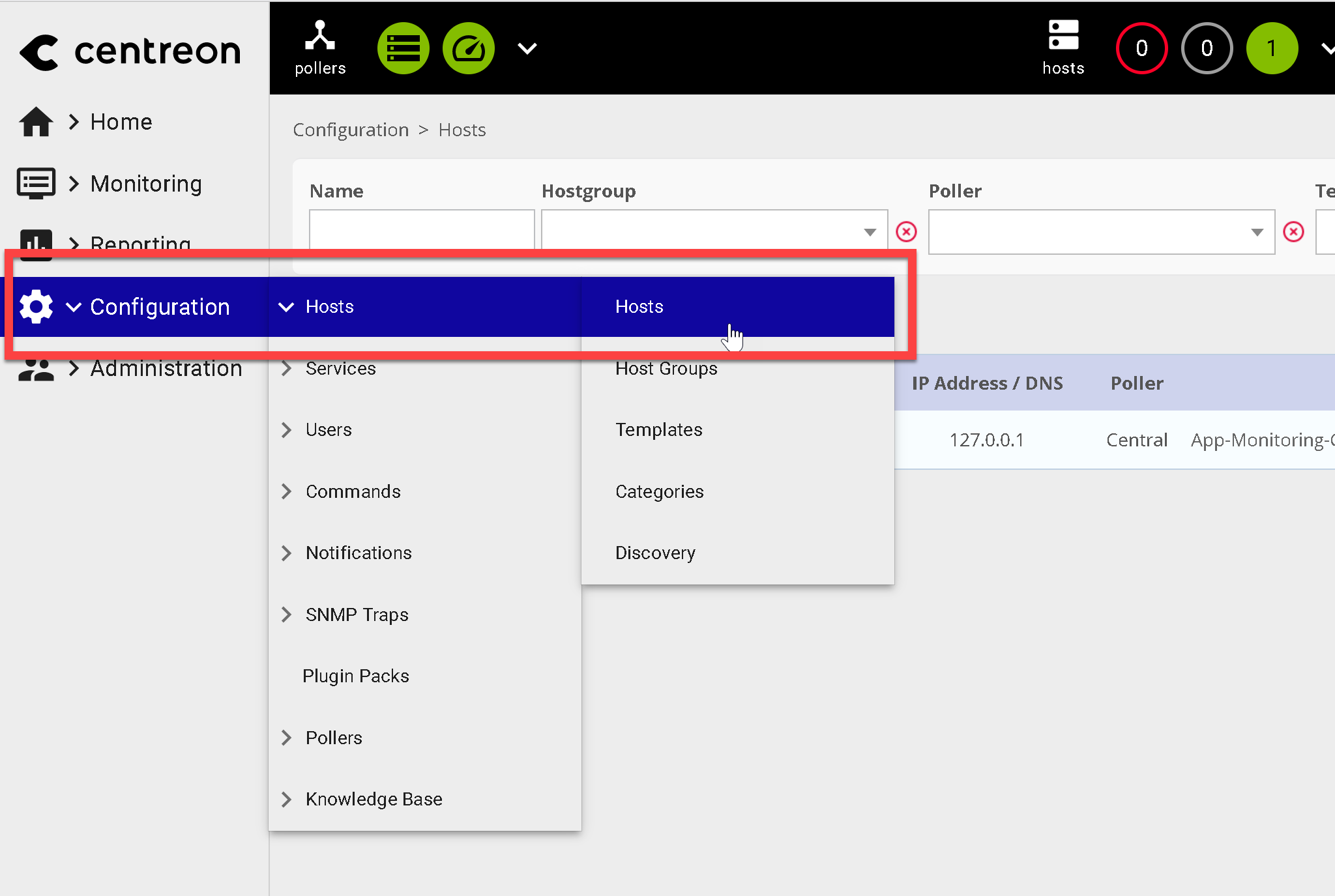1335x896 pixels.
Task: Click the green database status icon
Action: point(403,48)
